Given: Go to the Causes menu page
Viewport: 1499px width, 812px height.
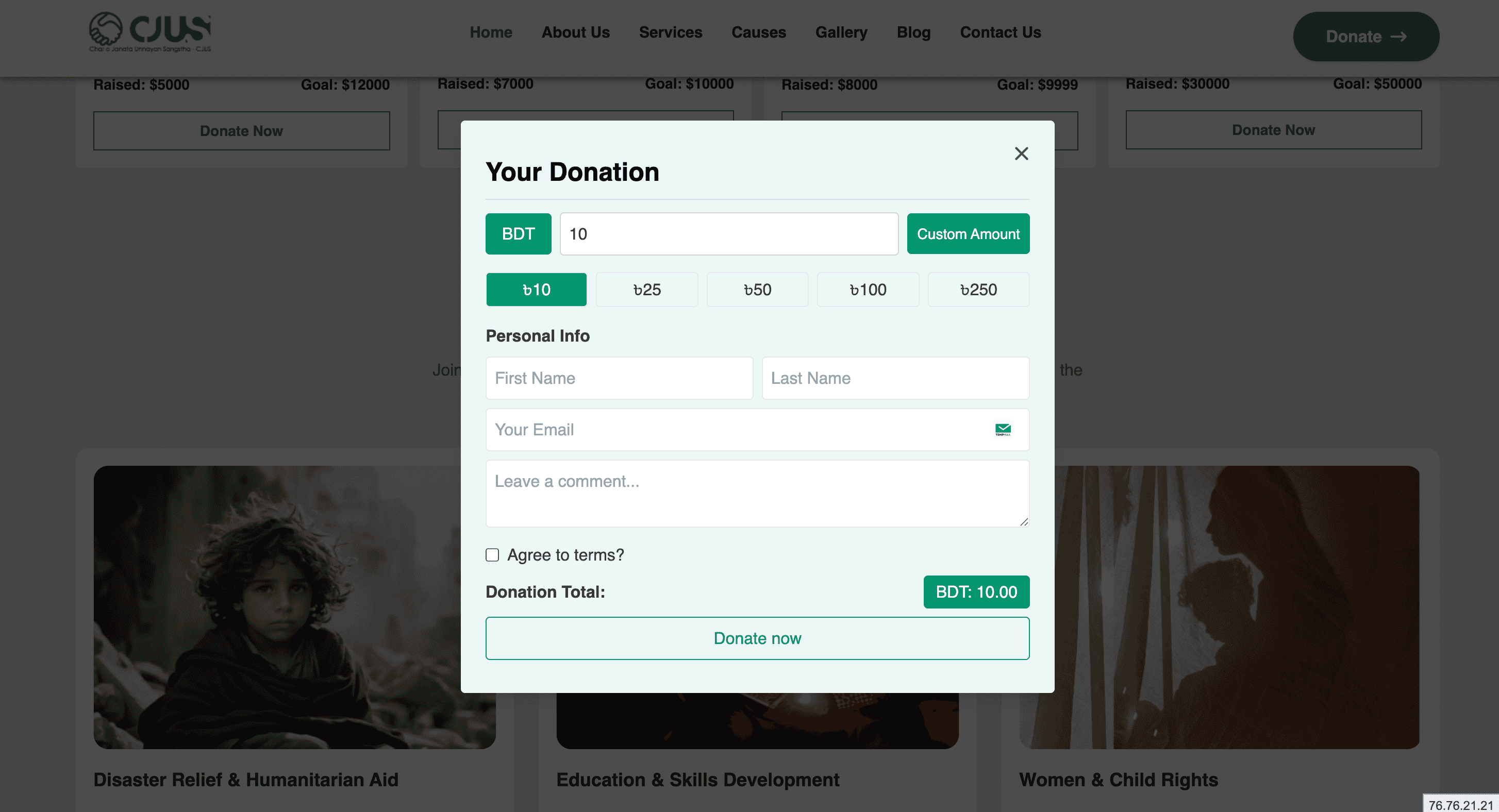Looking at the screenshot, I should pyautogui.click(x=758, y=32).
